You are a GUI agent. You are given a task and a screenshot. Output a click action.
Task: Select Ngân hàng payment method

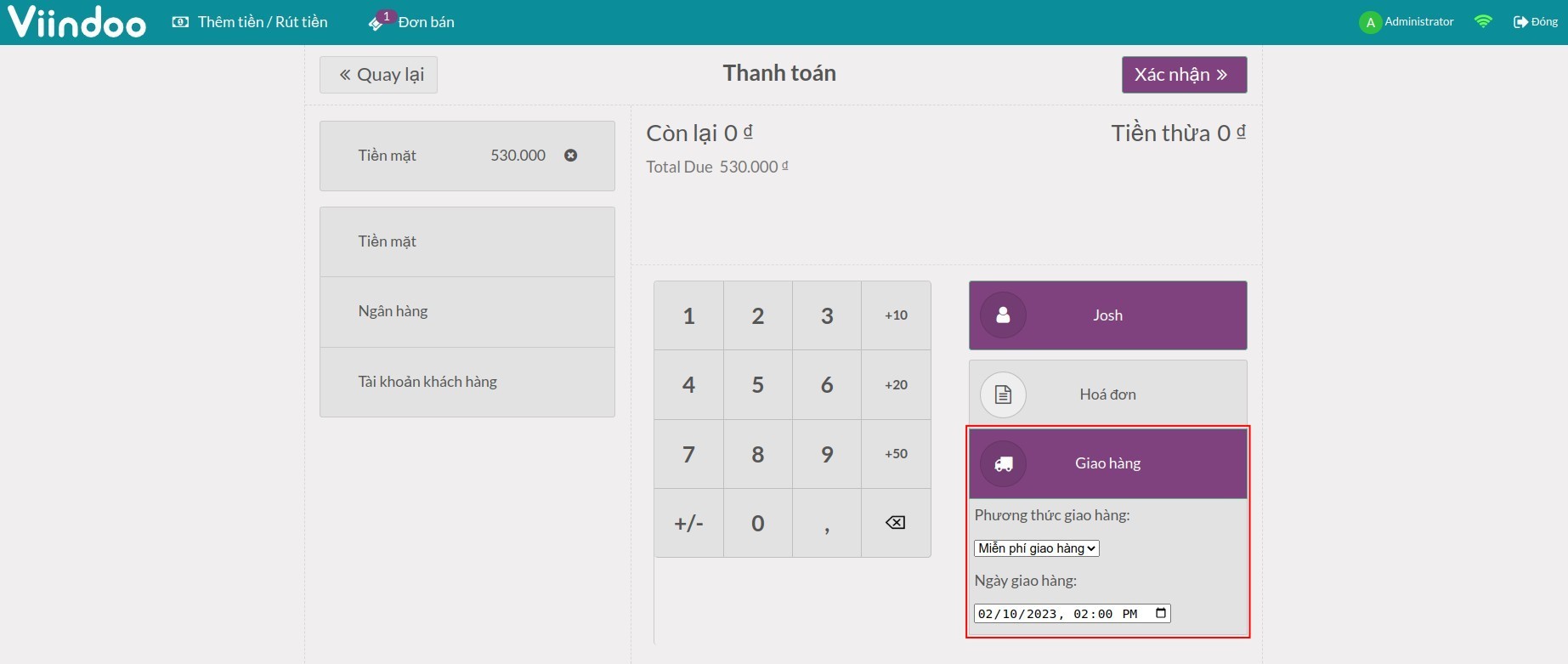pyautogui.click(x=467, y=312)
